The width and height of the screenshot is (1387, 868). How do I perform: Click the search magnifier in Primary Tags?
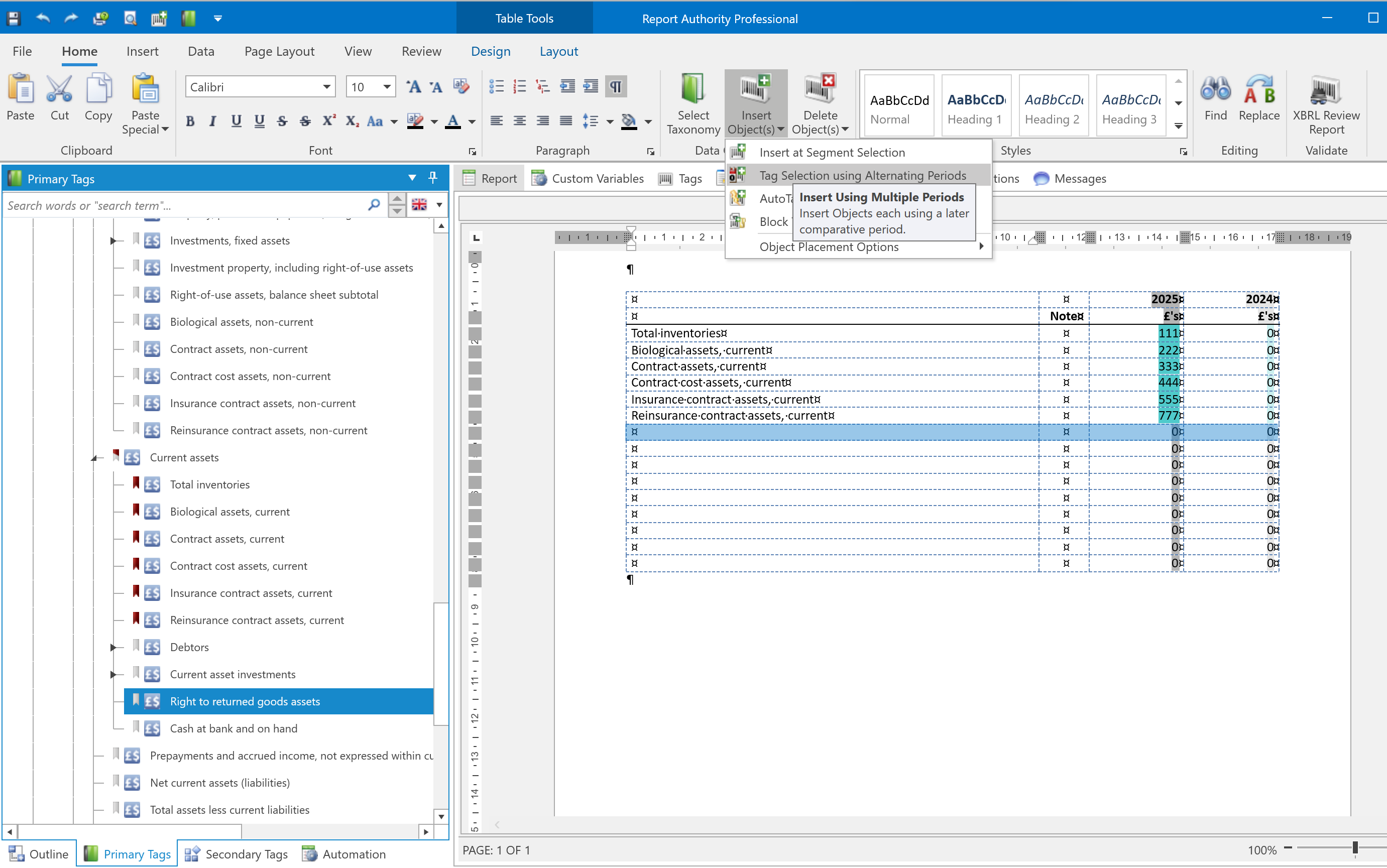[374, 205]
